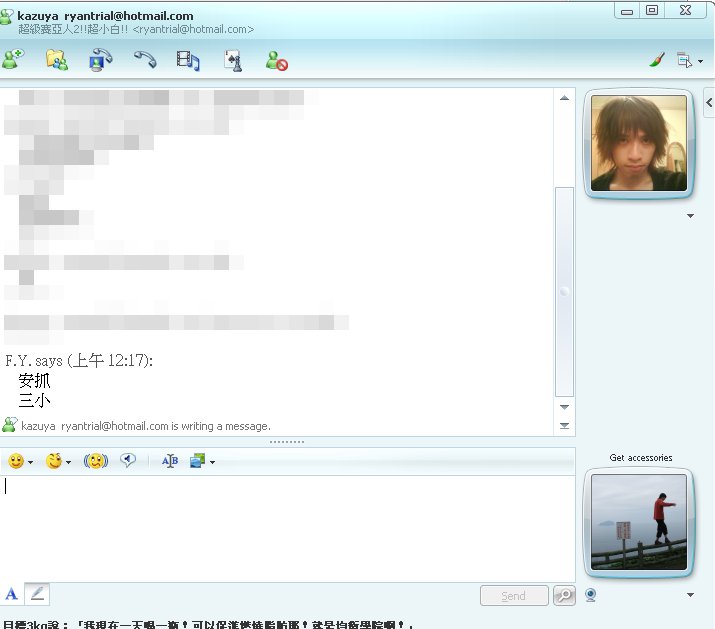Toggle the webcam under your display picture
Viewport: 715px width, 629px height.
pyautogui.click(x=591, y=594)
